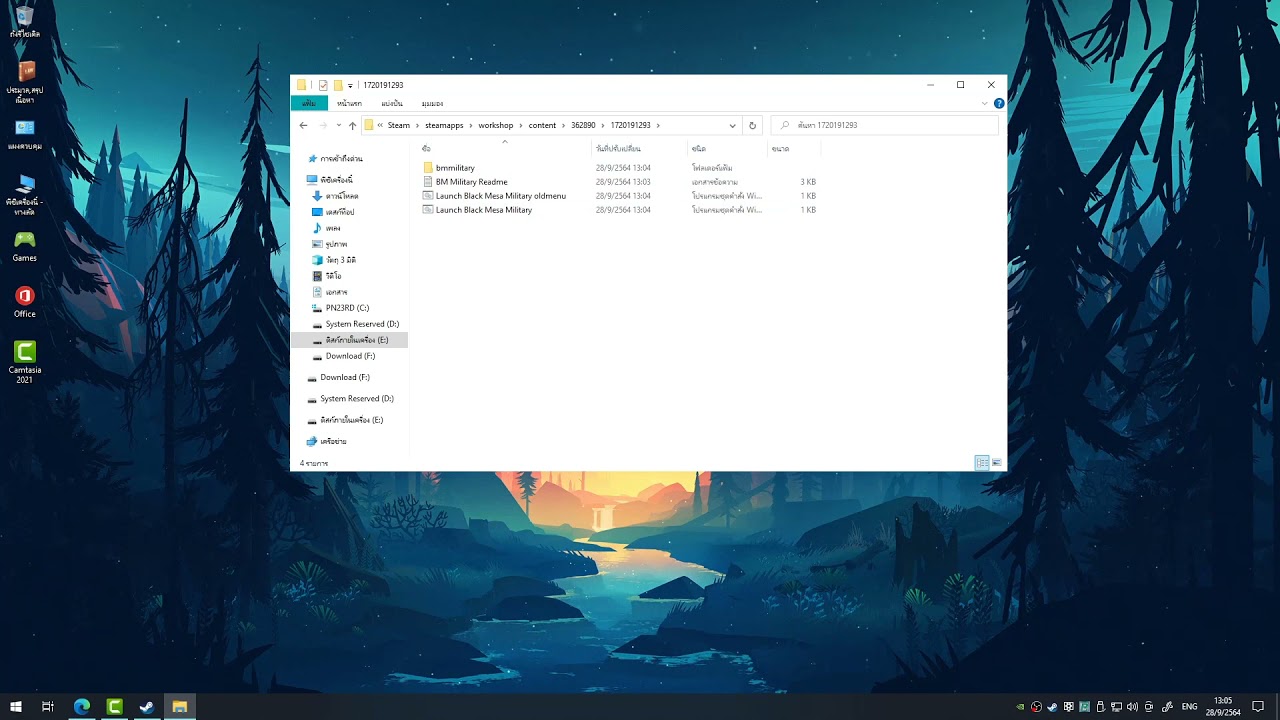Select the Launch Black Mesa Military oldmenu file
Screen dimensions: 1280x720
(x=500, y=196)
